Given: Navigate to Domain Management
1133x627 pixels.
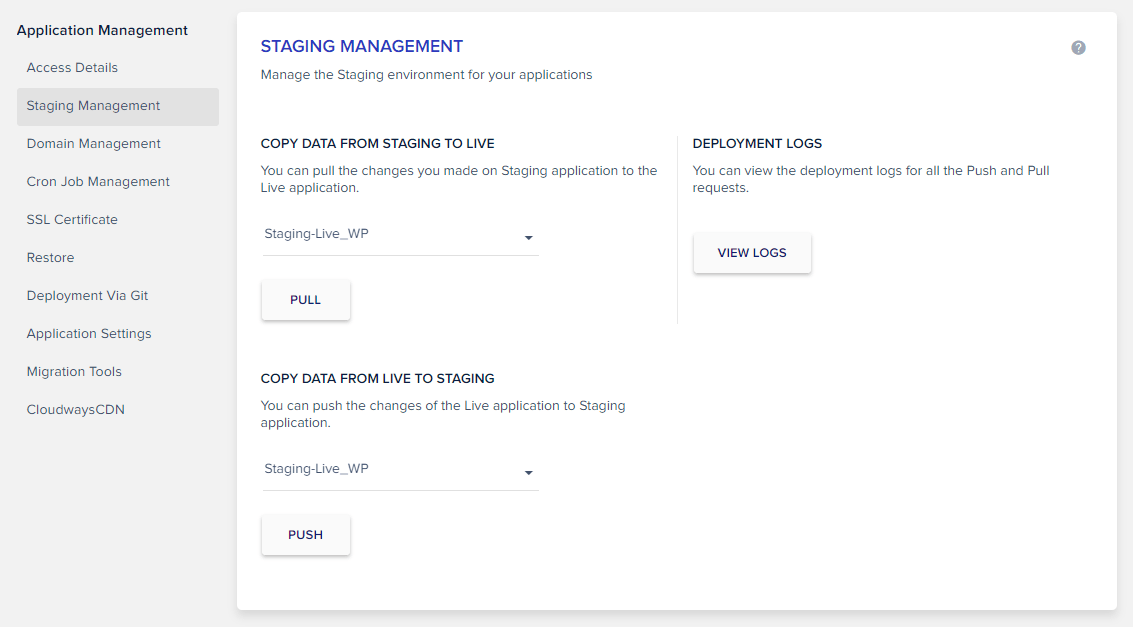Looking at the screenshot, I should click(93, 143).
